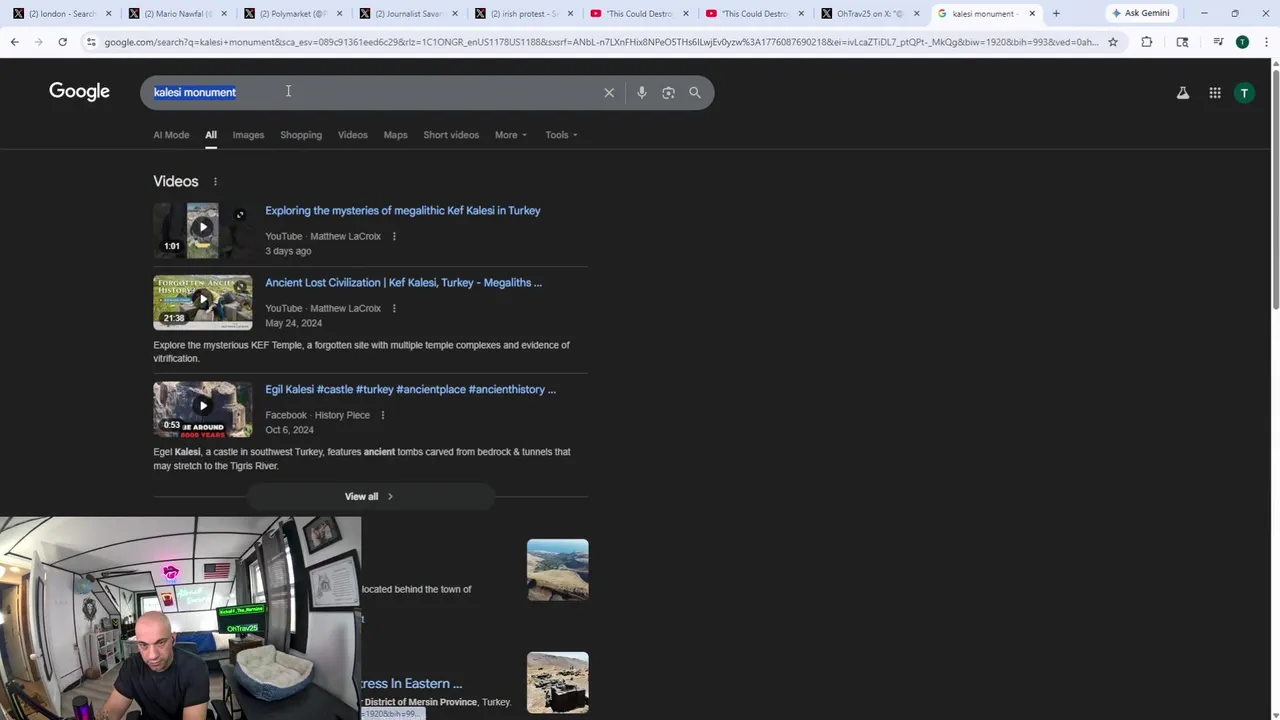Reload the page
Viewport: 1280px width, 720px height.
[x=62, y=42]
